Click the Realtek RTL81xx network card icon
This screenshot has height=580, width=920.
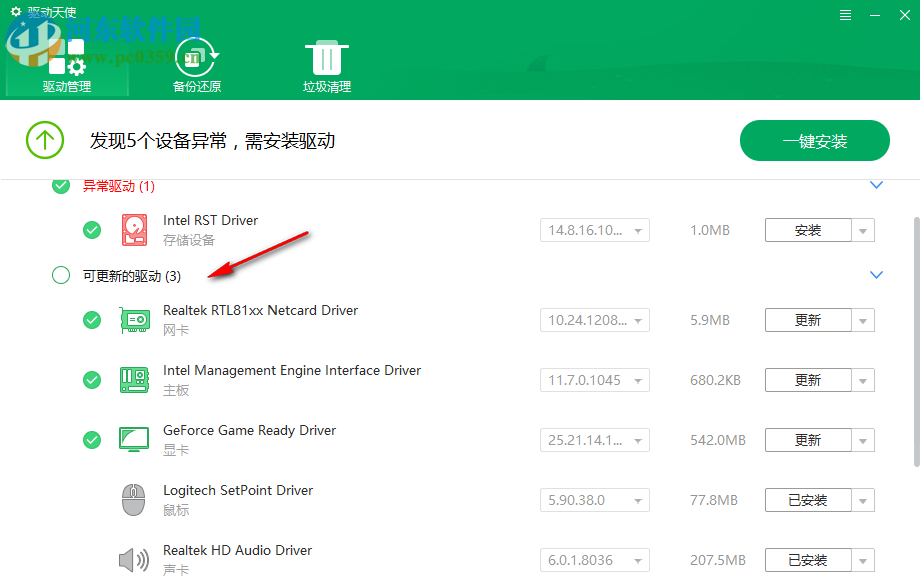click(134, 319)
